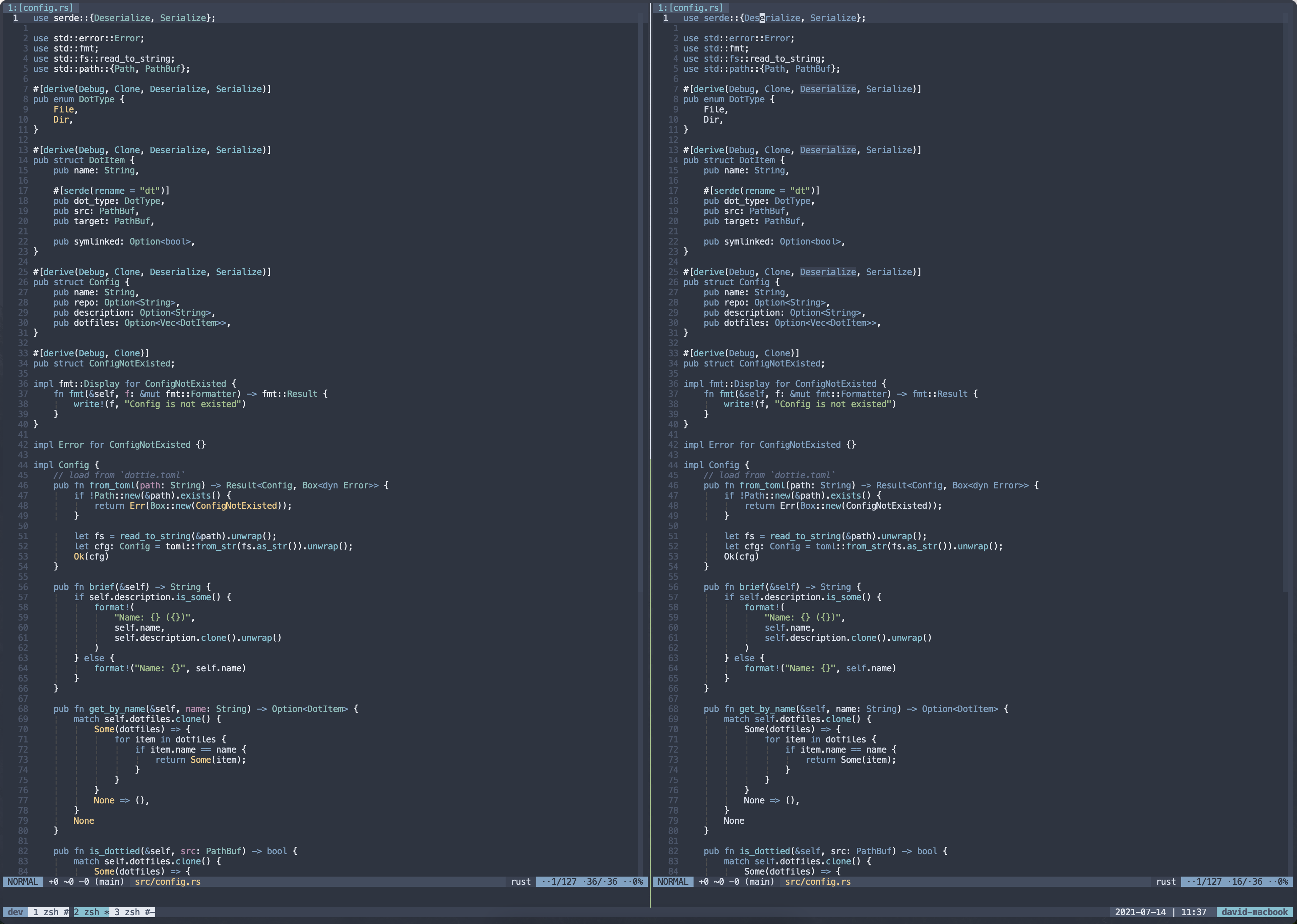Click 'pub fn from_toml' line in the right pane
This screenshot has width=1297, height=924.
click(x=871, y=485)
